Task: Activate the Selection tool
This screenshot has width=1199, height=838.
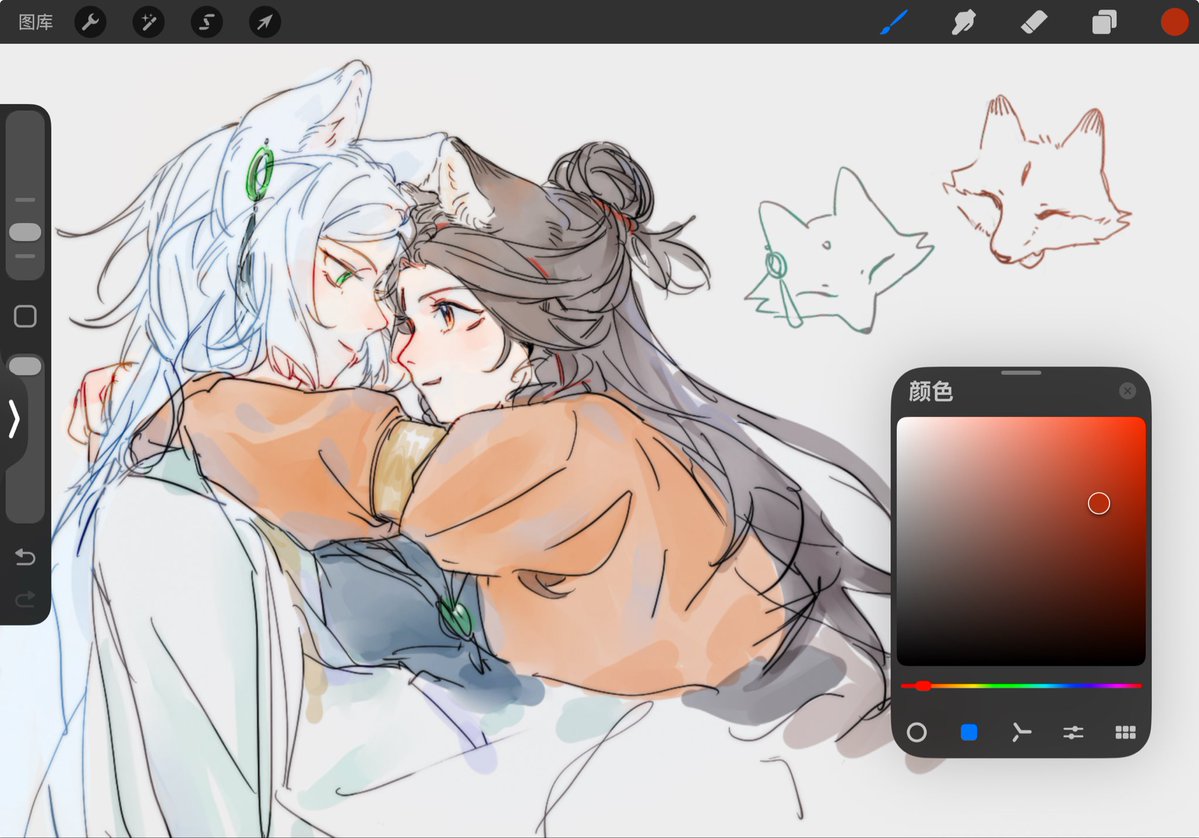Action: 206,22
